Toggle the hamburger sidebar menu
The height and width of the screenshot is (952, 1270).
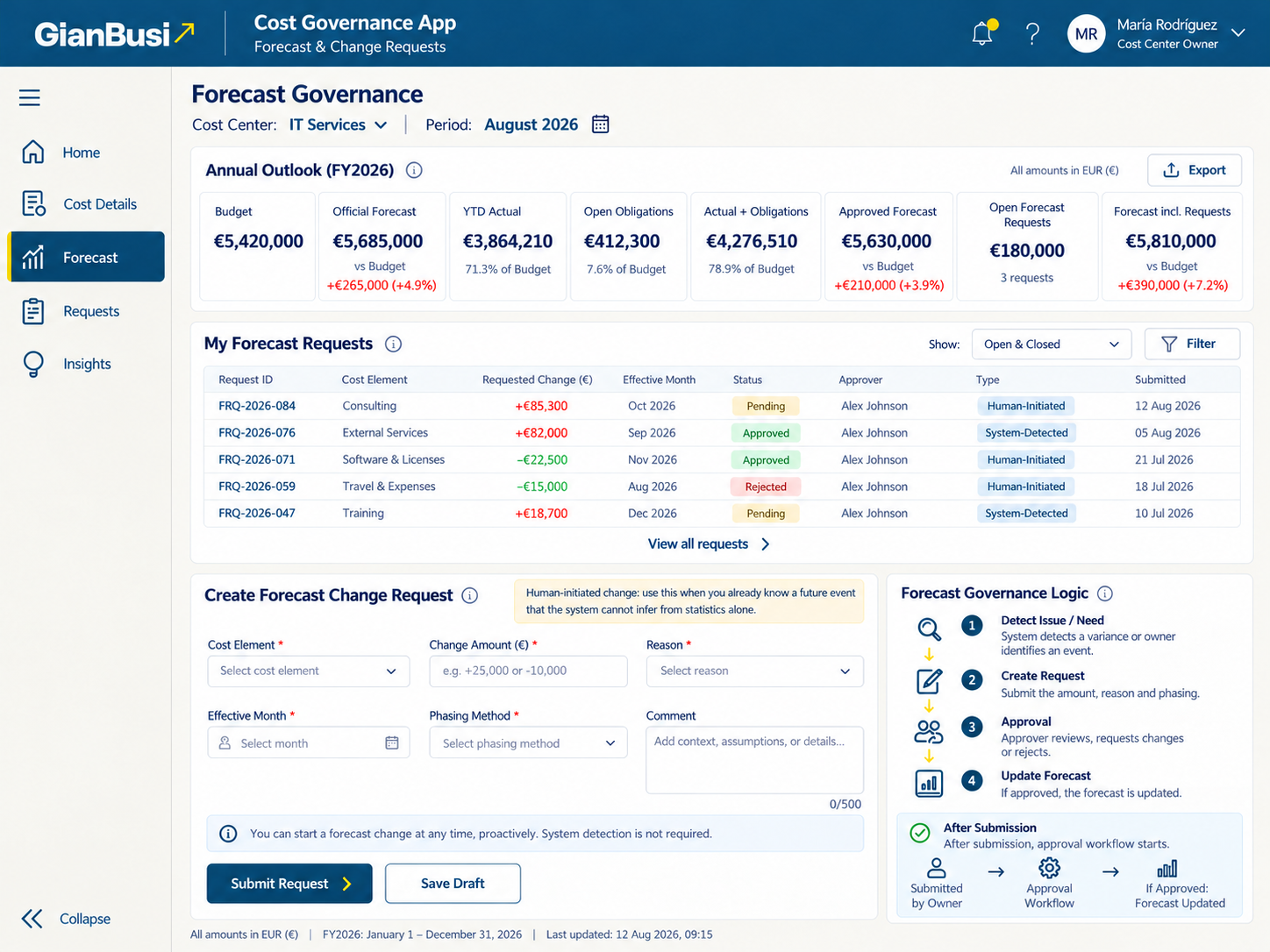pos(30,97)
